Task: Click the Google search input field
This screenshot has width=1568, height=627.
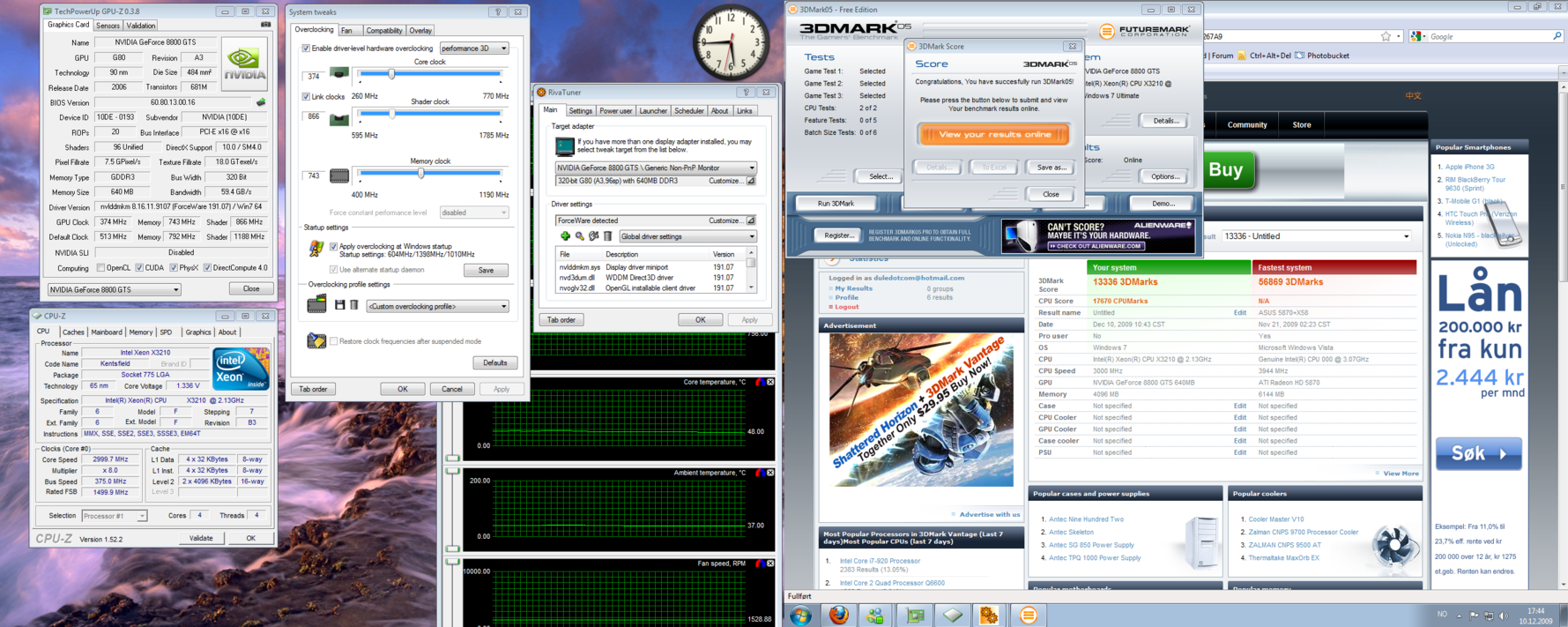Action: click(1490, 36)
